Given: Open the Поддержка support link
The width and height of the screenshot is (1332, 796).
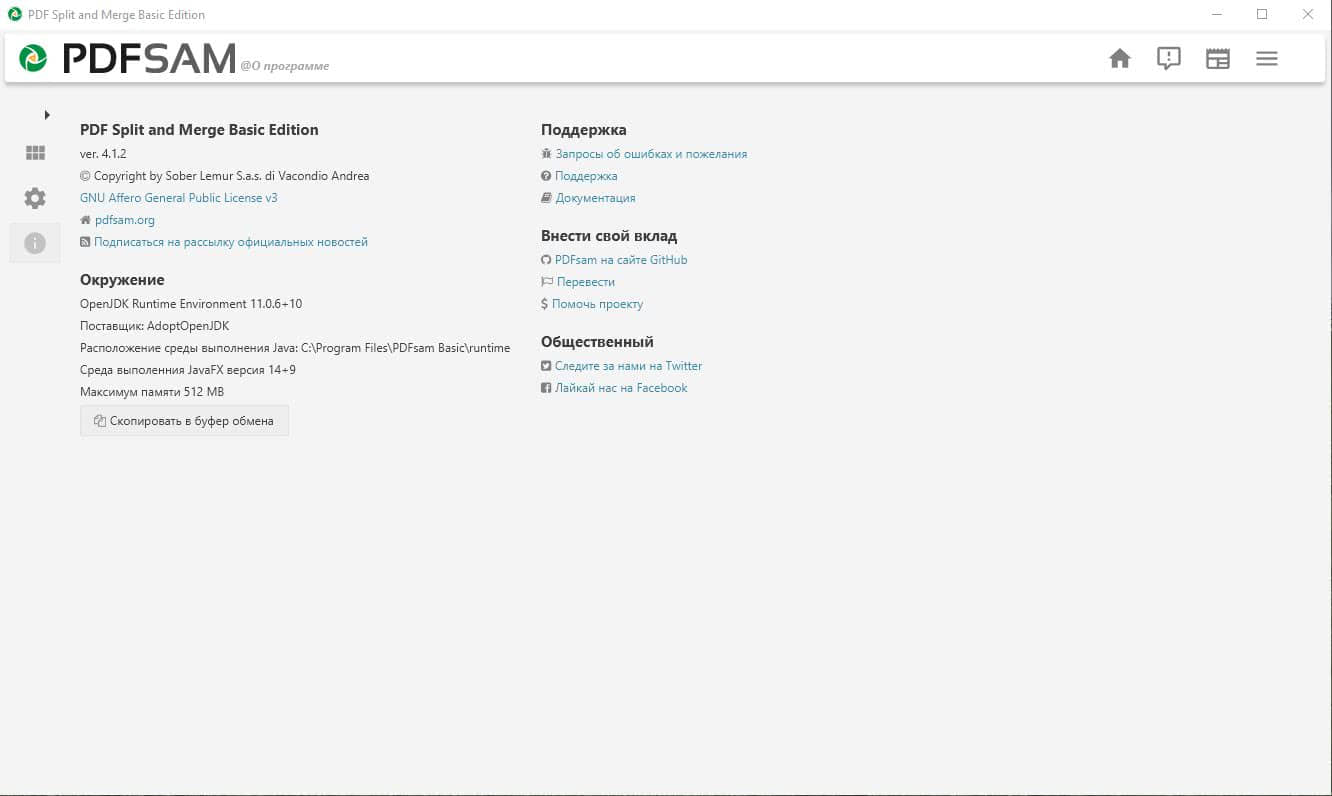Looking at the screenshot, I should (x=586, y=176).
